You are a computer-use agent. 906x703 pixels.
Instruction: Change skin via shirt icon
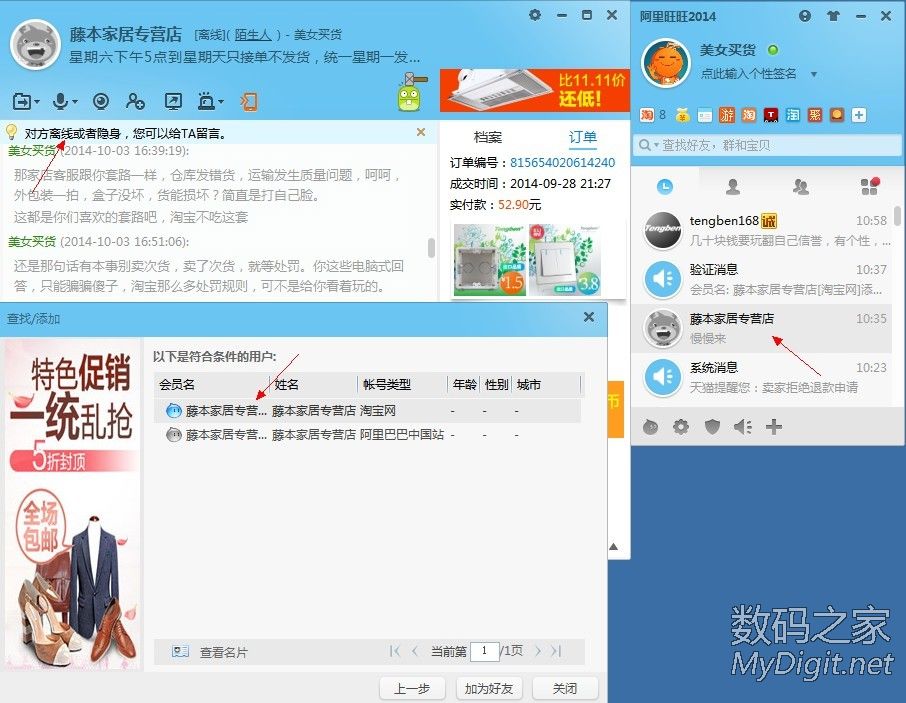833,16
